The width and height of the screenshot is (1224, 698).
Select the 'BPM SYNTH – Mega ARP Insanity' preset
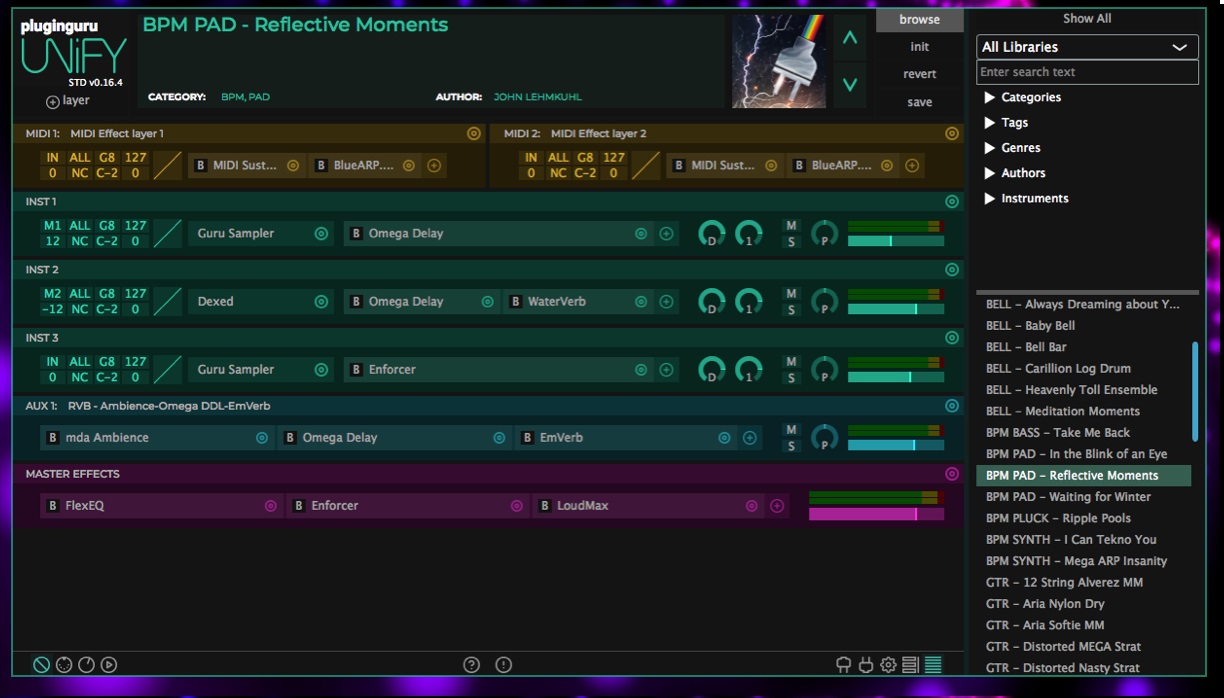pyautogui.click(x=1083, y=561)
